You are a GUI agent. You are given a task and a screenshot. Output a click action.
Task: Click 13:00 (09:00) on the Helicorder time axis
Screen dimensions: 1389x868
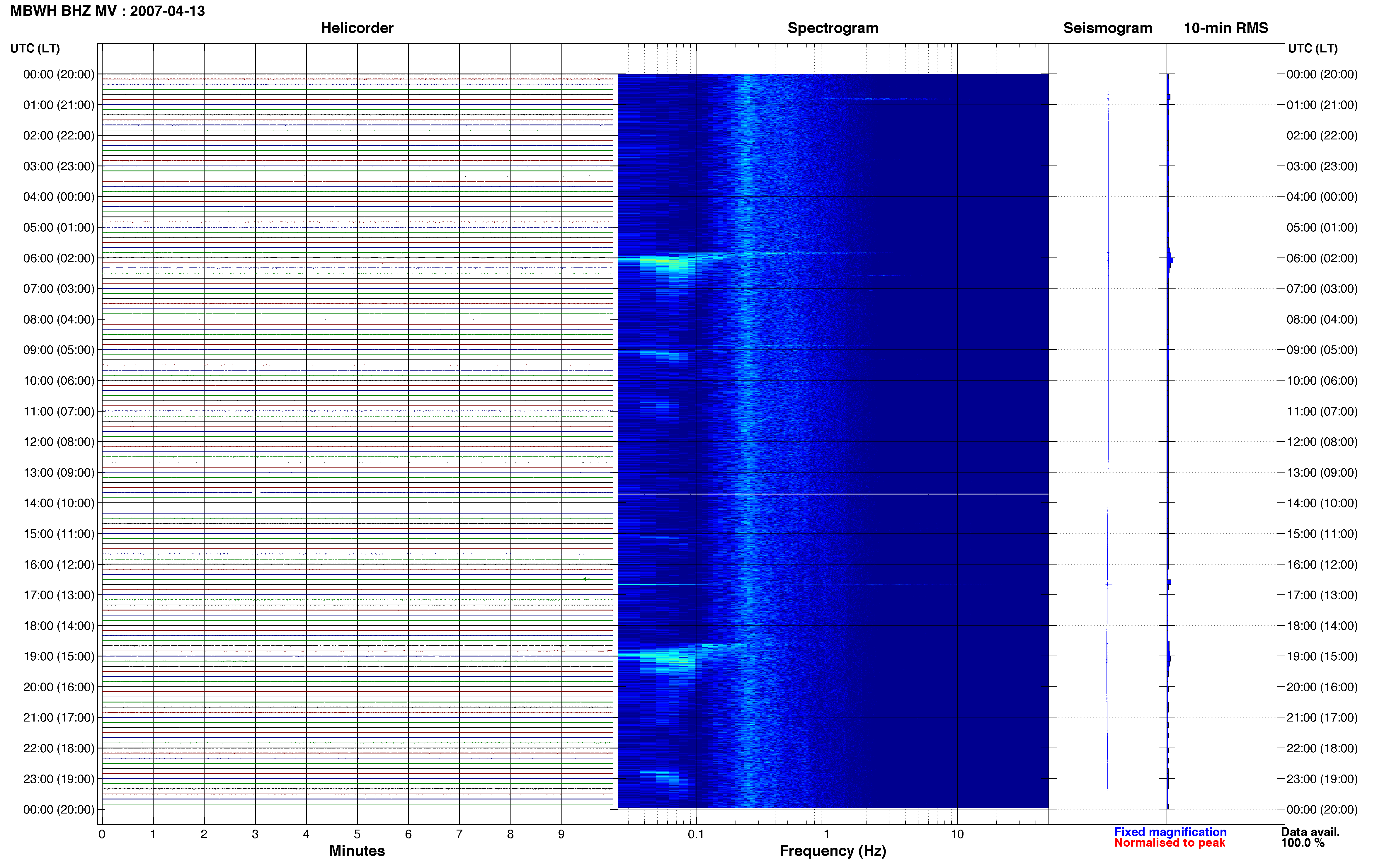pyautogui.click(x=59, y=473)
